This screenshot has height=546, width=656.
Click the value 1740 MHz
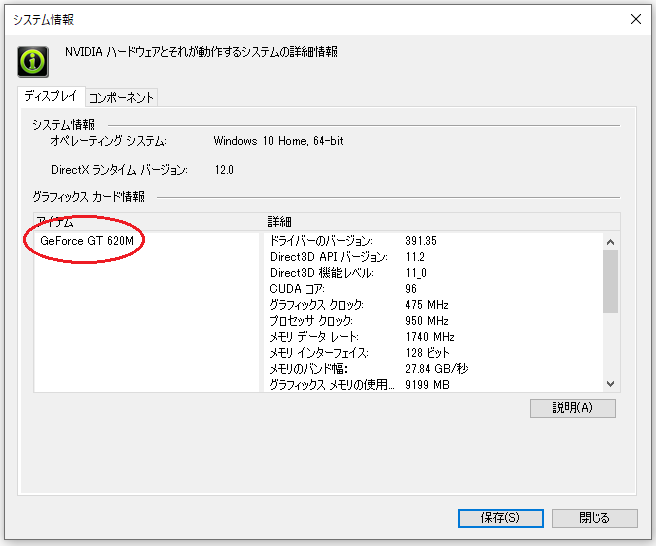(x=430, y=337)
